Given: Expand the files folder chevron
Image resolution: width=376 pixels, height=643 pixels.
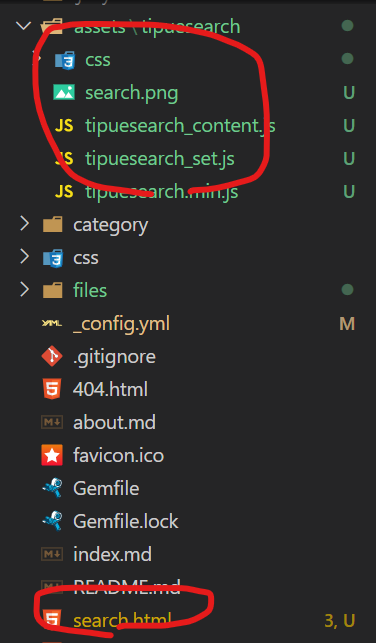Looking at the screenshot, I should 24,290.
